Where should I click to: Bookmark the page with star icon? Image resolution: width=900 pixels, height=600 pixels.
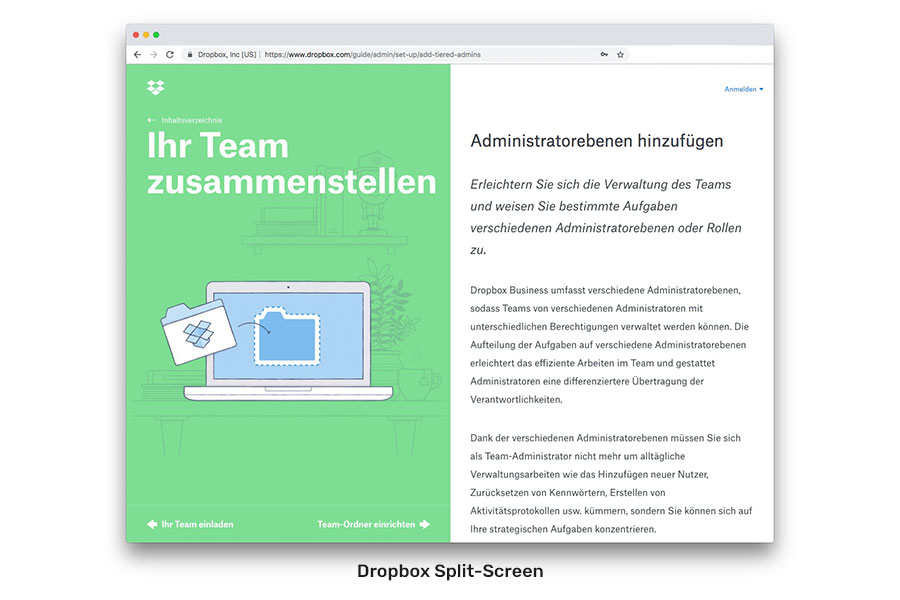[x=620, y=55]
